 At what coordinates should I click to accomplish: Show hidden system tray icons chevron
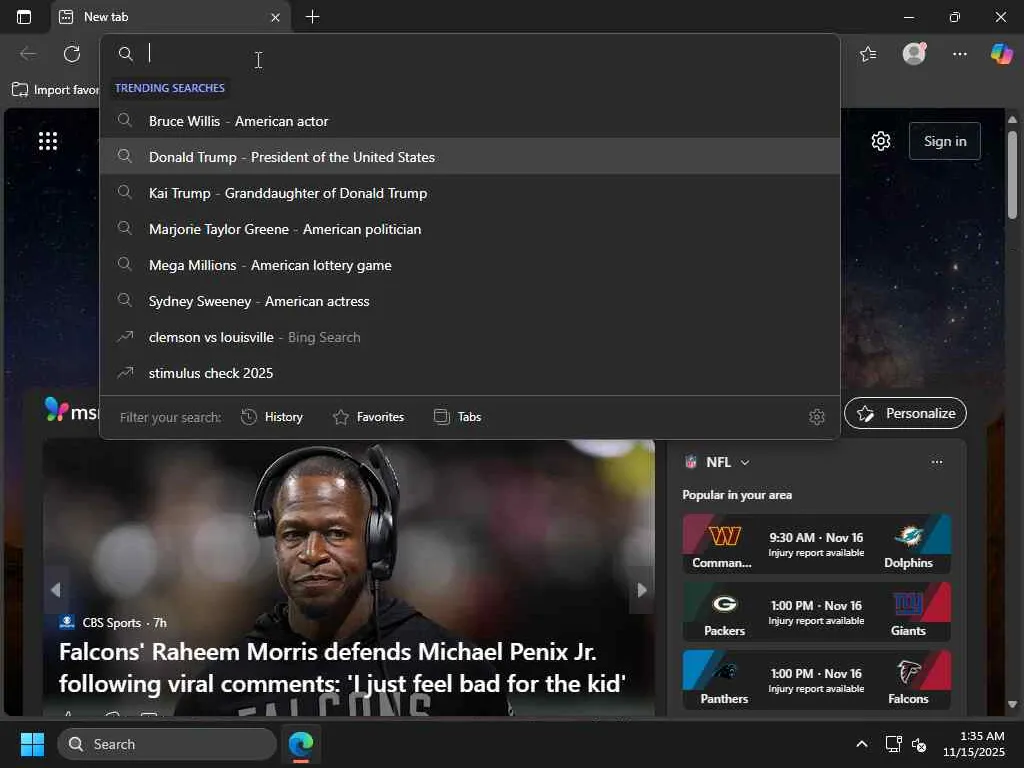click(x=861, y=744)
